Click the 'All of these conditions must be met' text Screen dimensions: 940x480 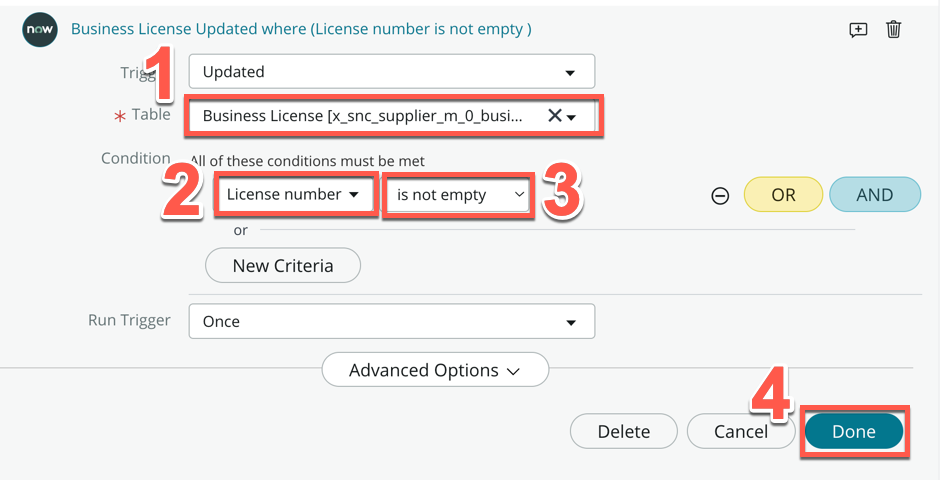click(x=308, y=161)
